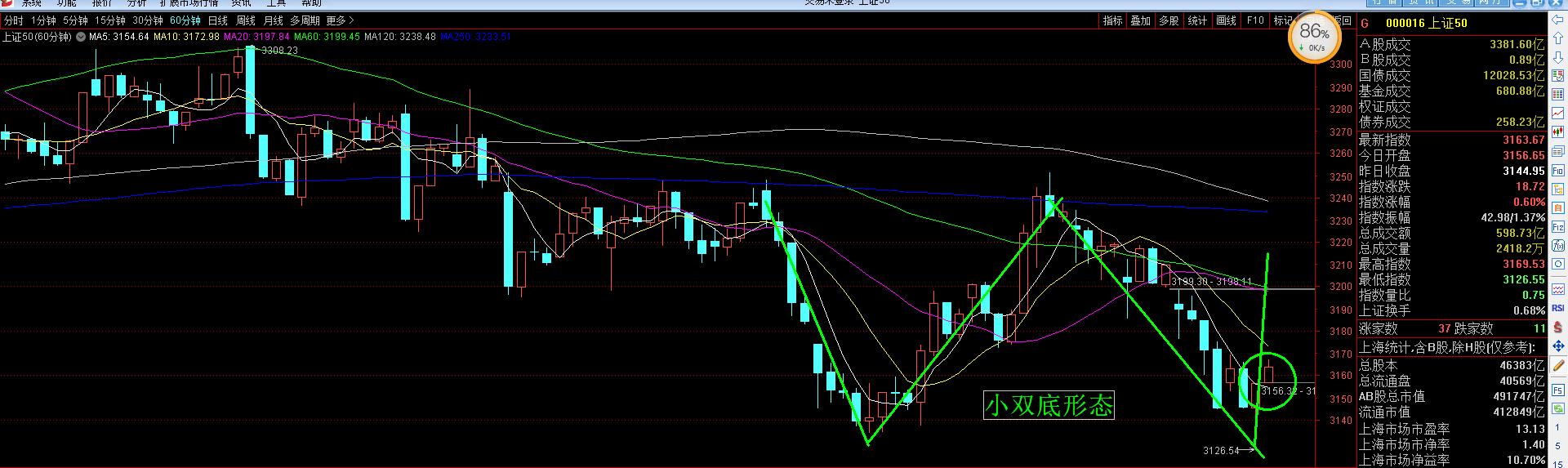Open the colored table grid icon
The image size is (1568, 468).
pos(1557,75)
